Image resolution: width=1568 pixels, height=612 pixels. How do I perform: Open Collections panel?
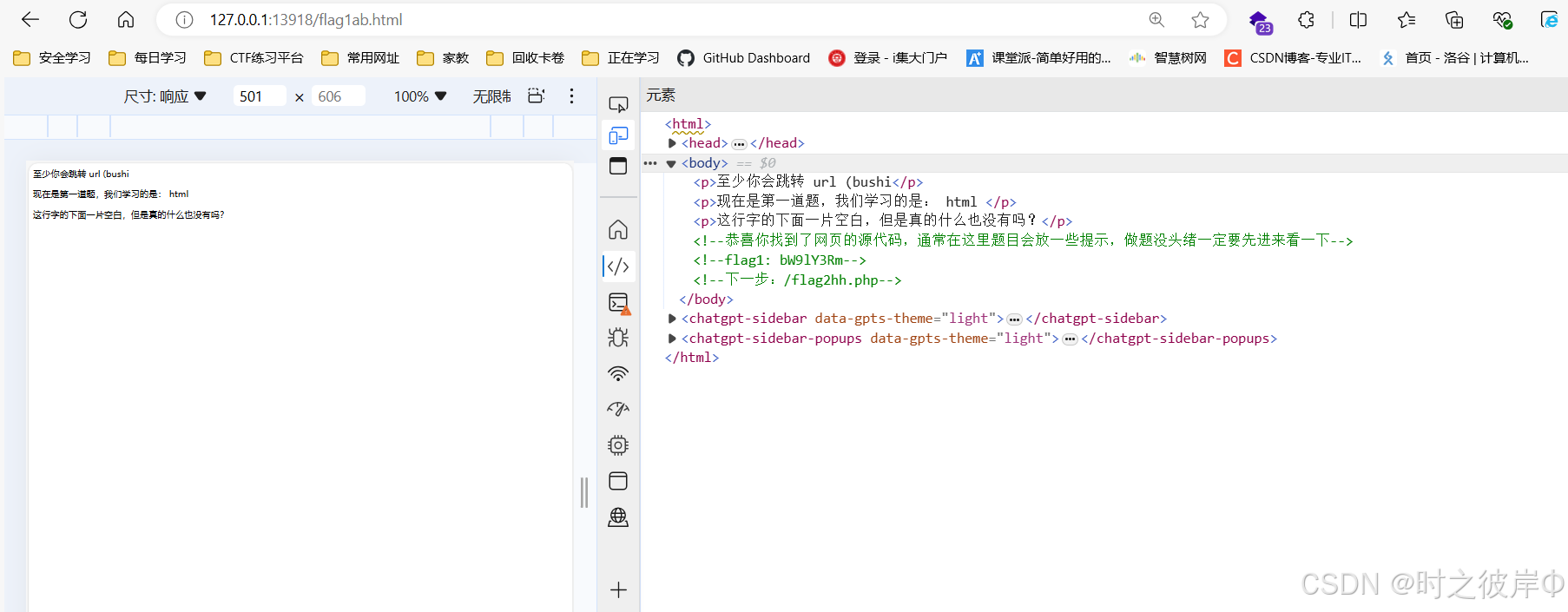pos(1454,20)
